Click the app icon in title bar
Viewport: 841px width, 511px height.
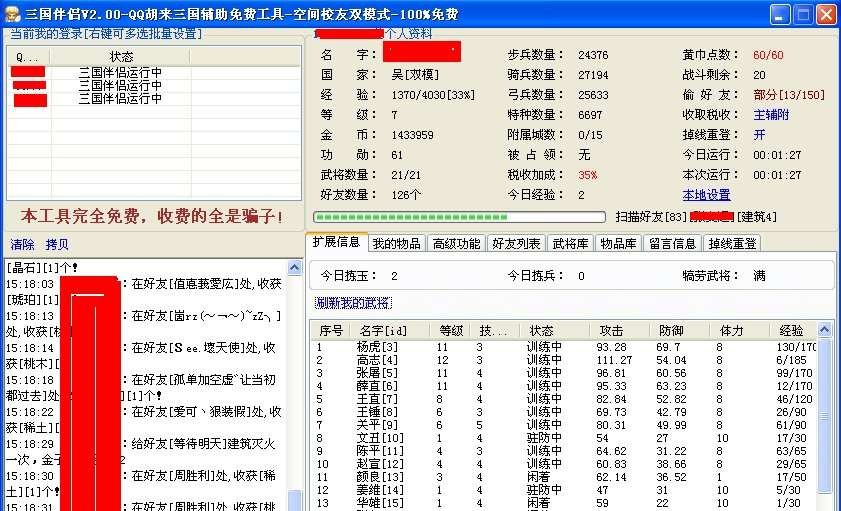(12, 14)
